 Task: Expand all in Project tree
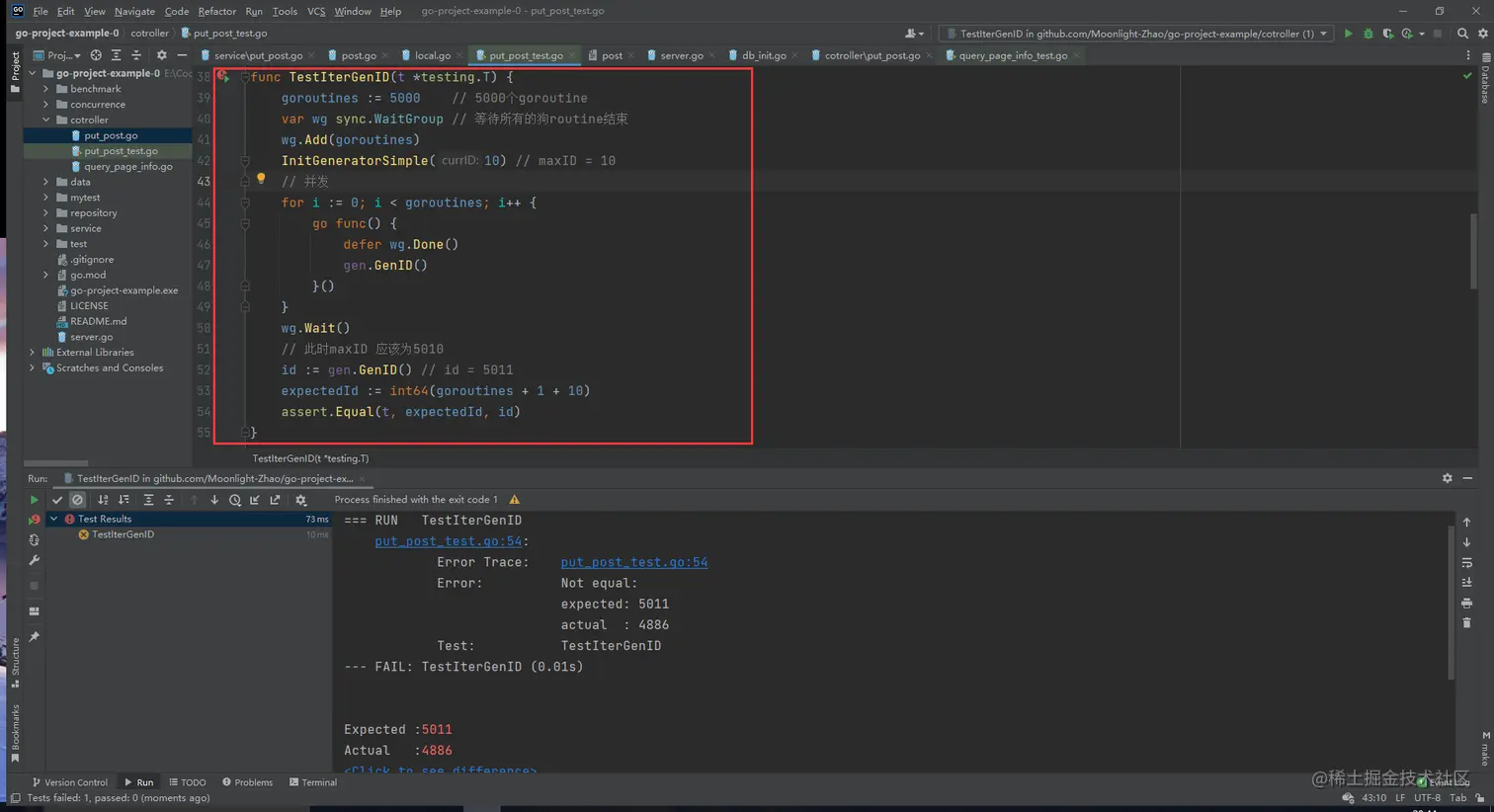coord(116,55)
